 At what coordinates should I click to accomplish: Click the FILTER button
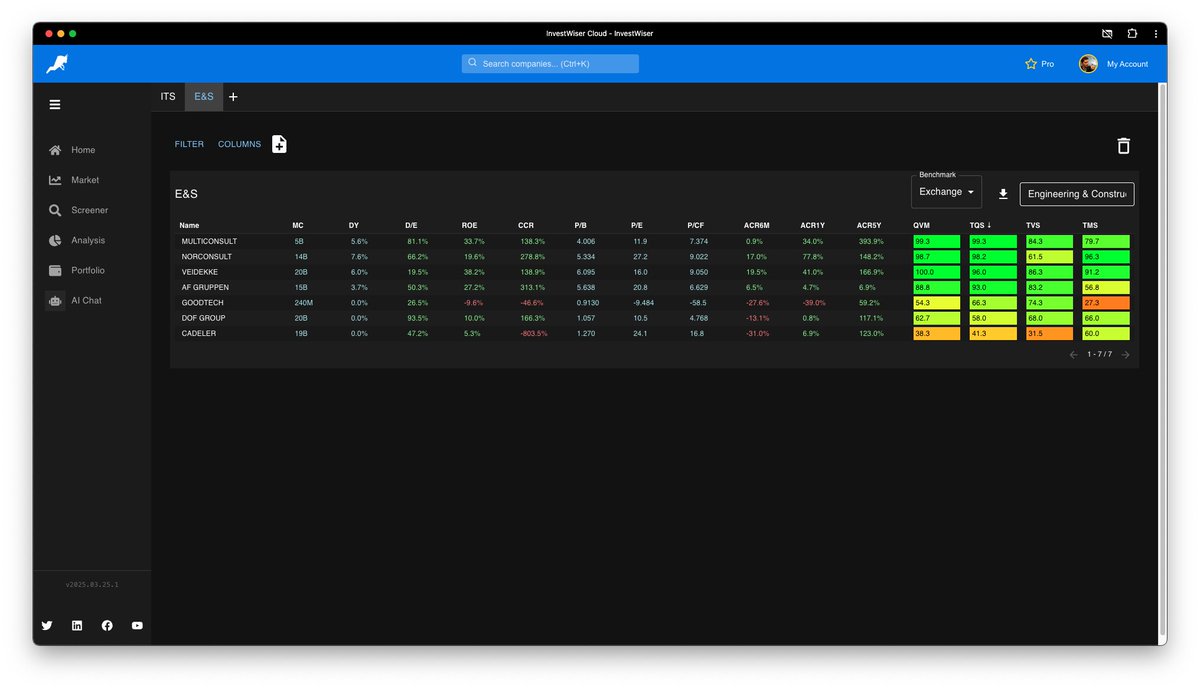189,144
